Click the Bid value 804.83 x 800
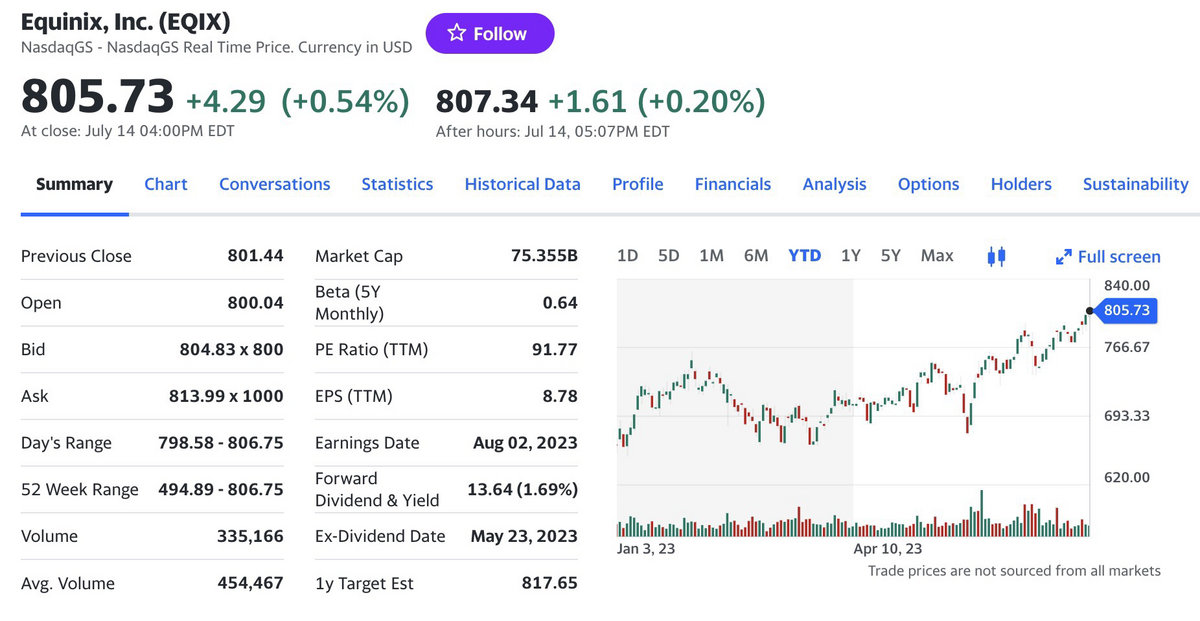Screen dimensions: 1200x621 tap(231, 350)
